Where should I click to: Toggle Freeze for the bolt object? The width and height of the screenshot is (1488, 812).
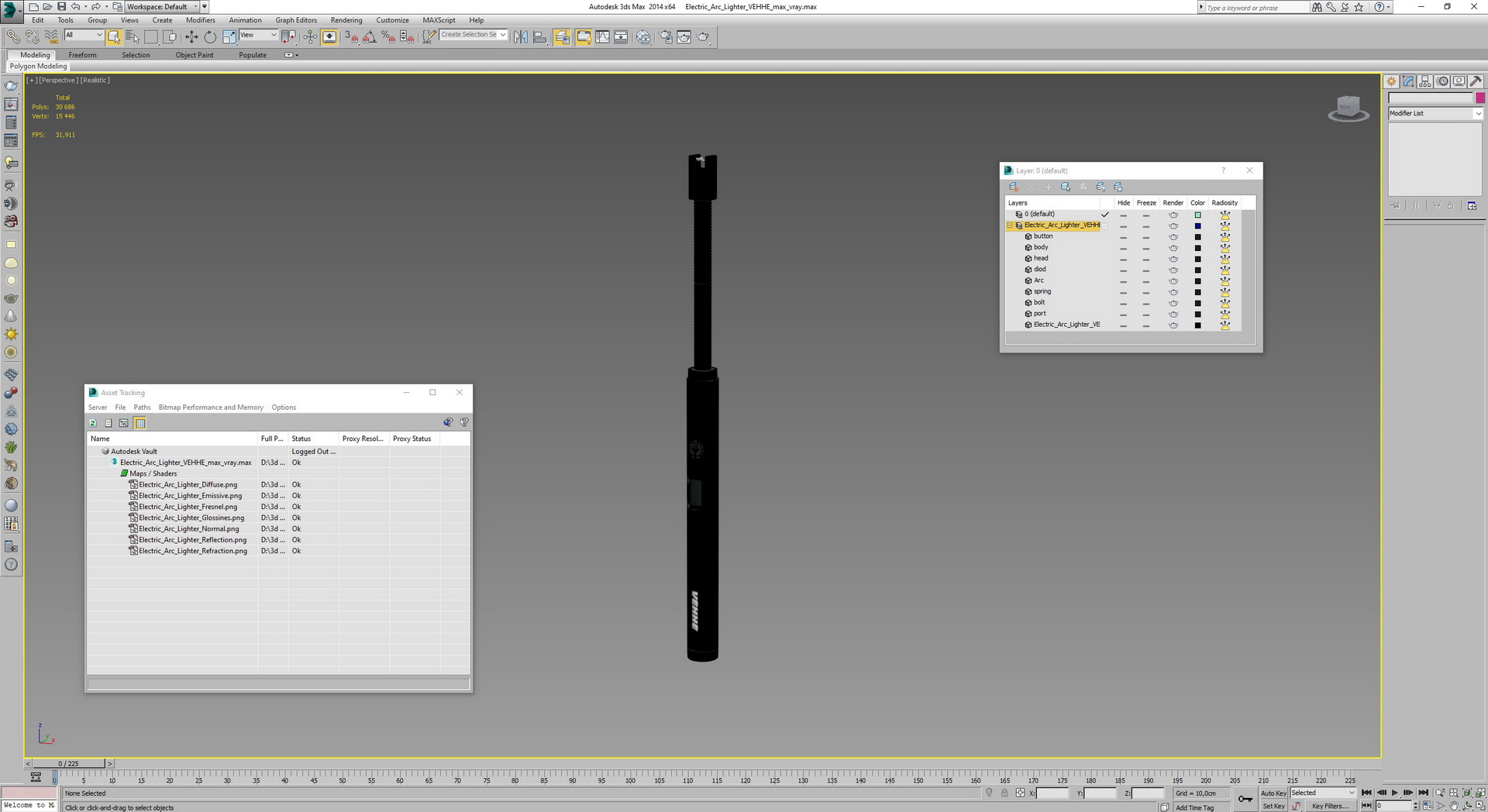pos(1146,304)
